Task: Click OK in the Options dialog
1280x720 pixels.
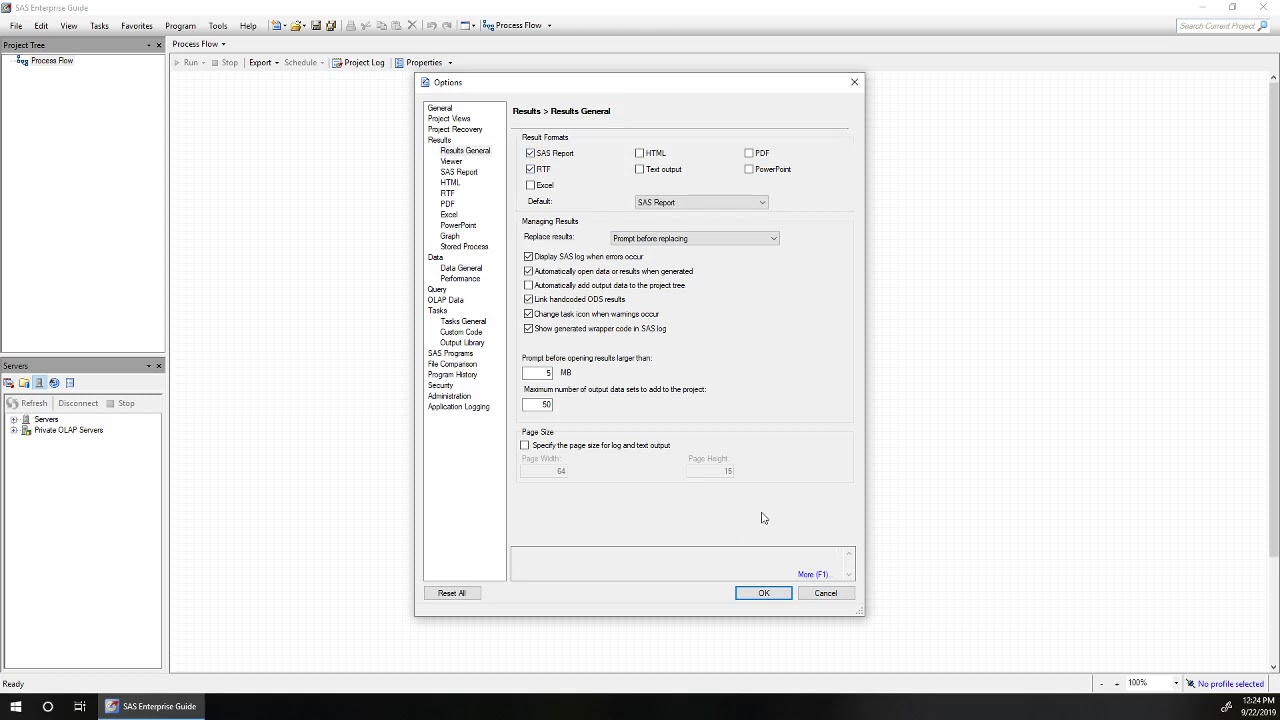Action: (764, 593)
